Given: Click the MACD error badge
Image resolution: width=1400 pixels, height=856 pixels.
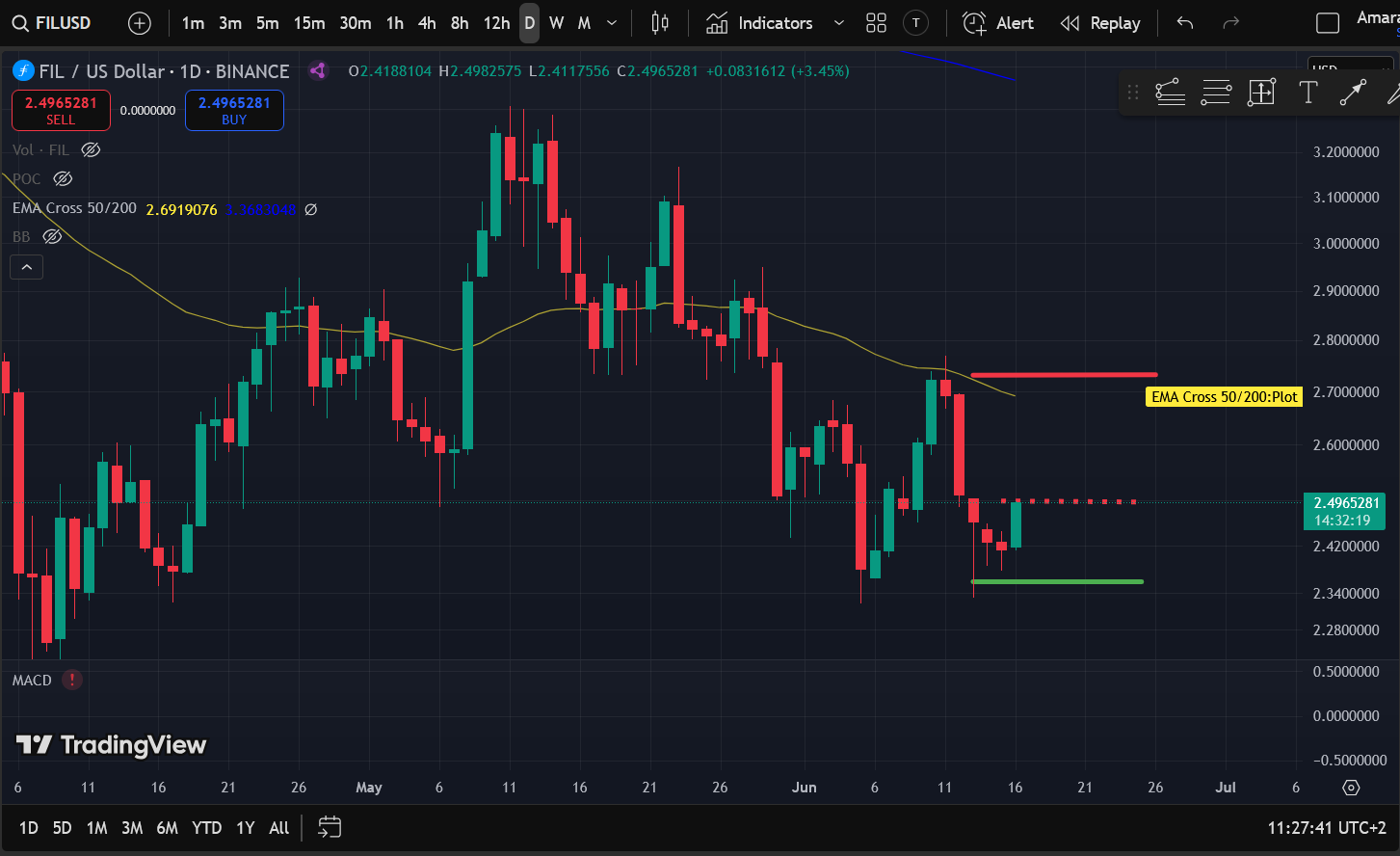Looking at the screenshot, I should point(72,680).
